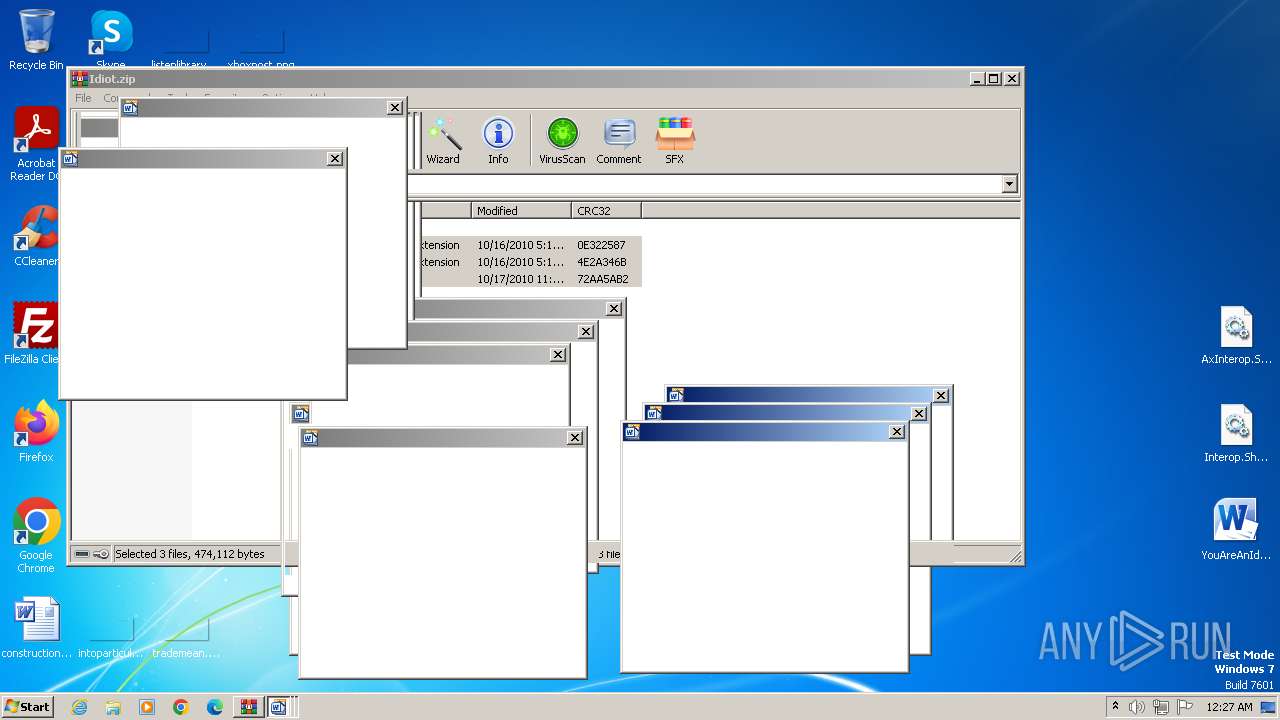Sort by the Modified column header
Screen dimensions: 1280x720
pyautogui.click(x=521, y=210)
